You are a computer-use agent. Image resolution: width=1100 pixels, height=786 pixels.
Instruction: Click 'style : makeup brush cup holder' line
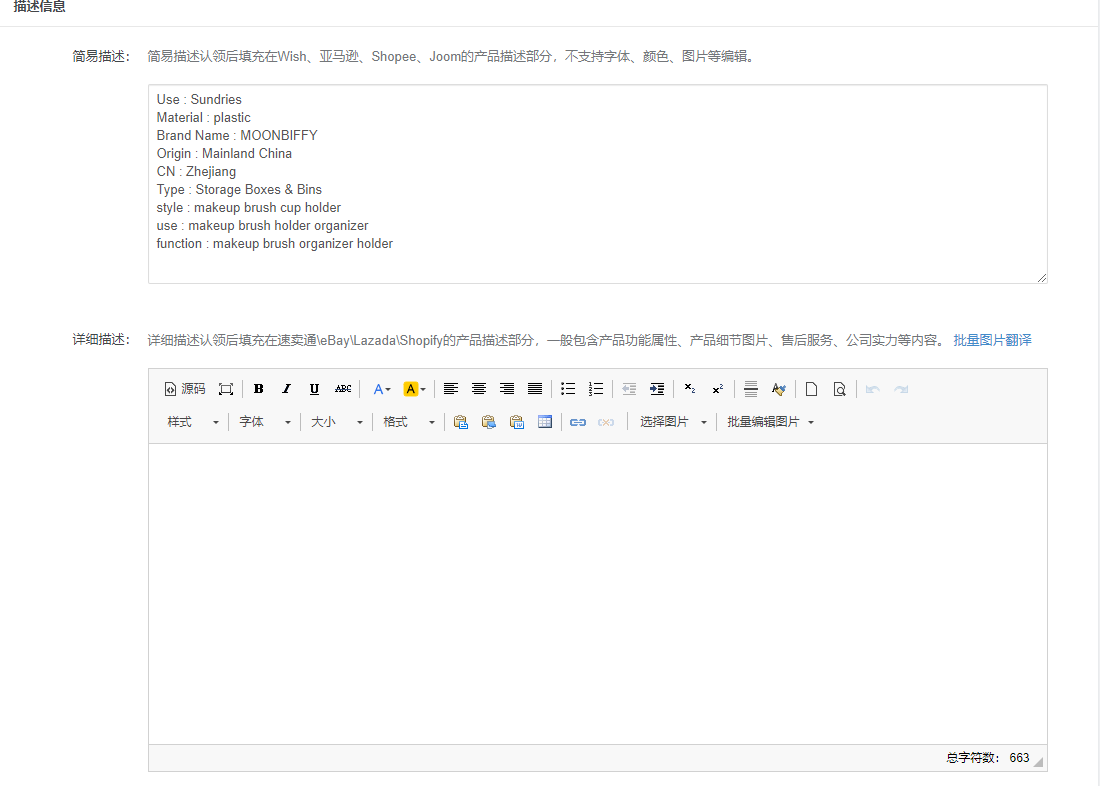click(248, 208)
